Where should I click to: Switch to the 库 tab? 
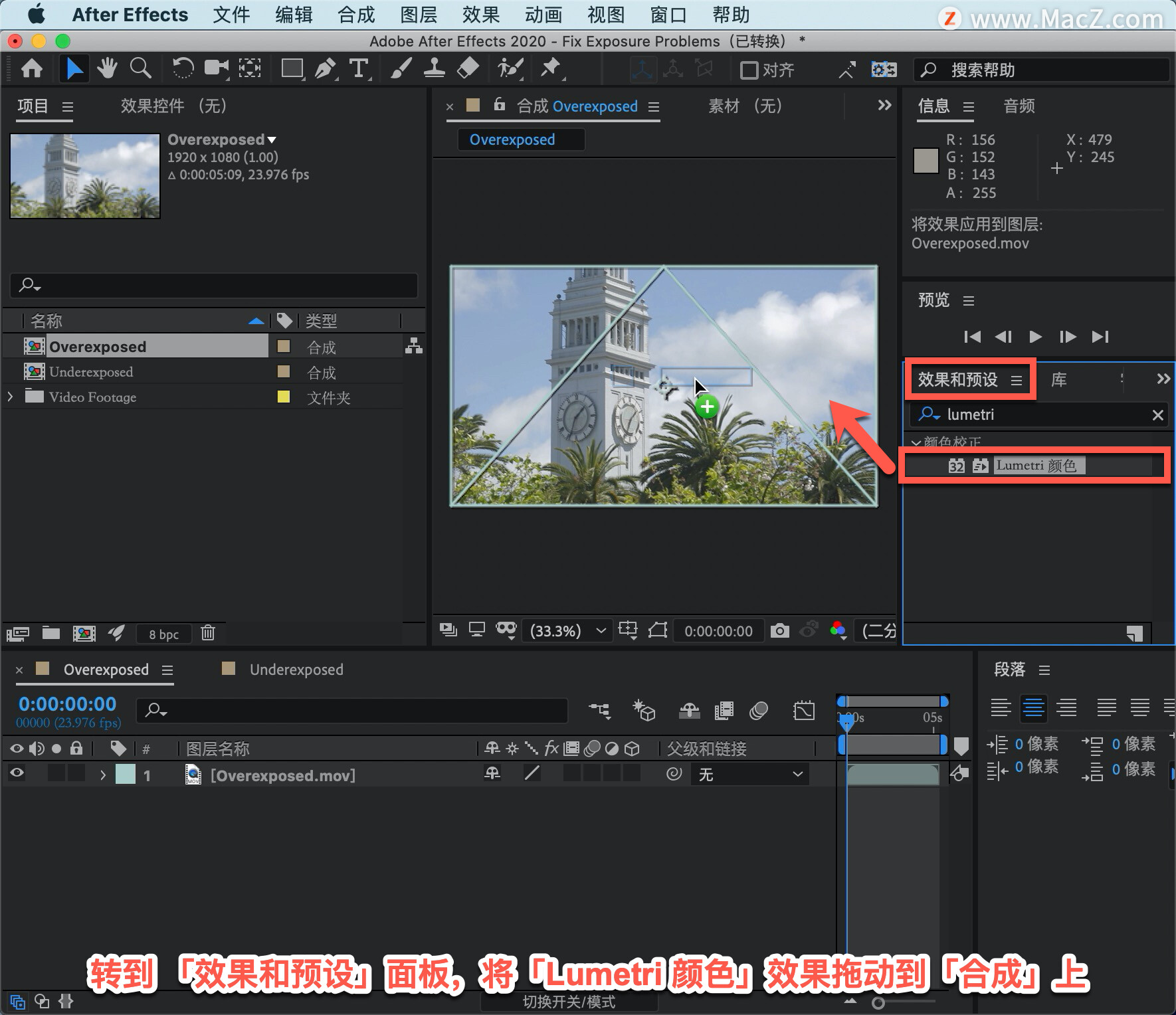pyautogui.click(x=1058, y=380)
